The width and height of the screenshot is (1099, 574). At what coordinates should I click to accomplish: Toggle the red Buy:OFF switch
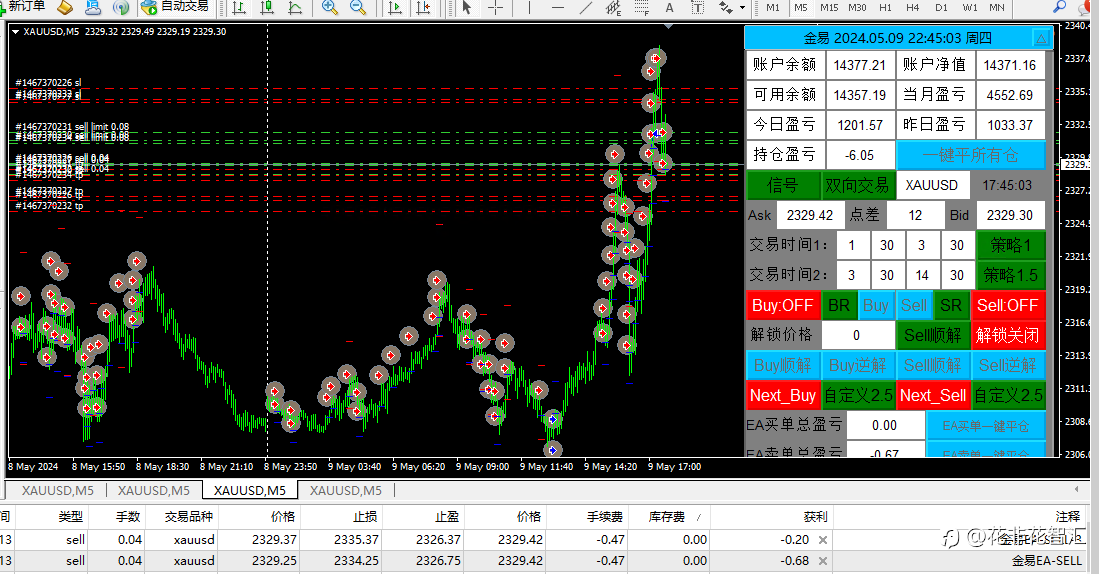(783, 306)
